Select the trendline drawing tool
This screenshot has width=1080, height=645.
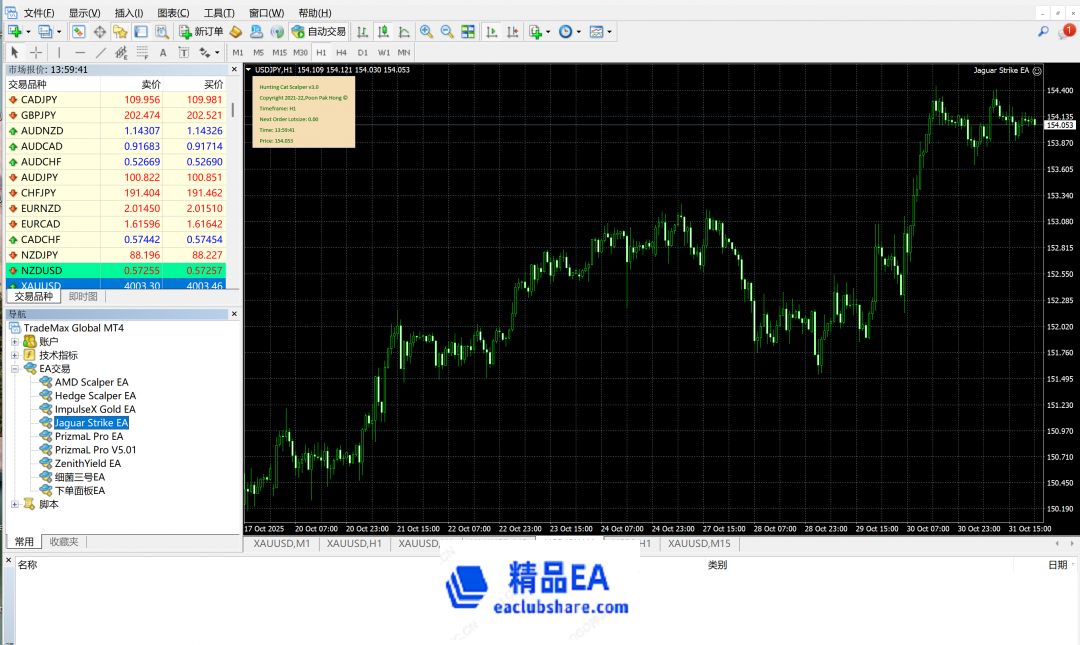pyautogui.click(x=100, y=52)
